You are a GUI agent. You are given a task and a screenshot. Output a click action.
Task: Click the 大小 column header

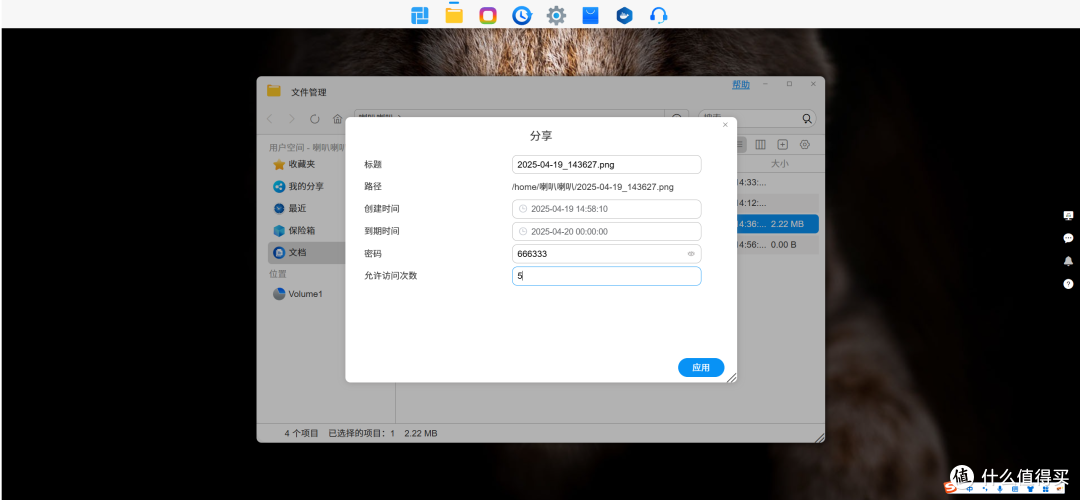(780, 164)
